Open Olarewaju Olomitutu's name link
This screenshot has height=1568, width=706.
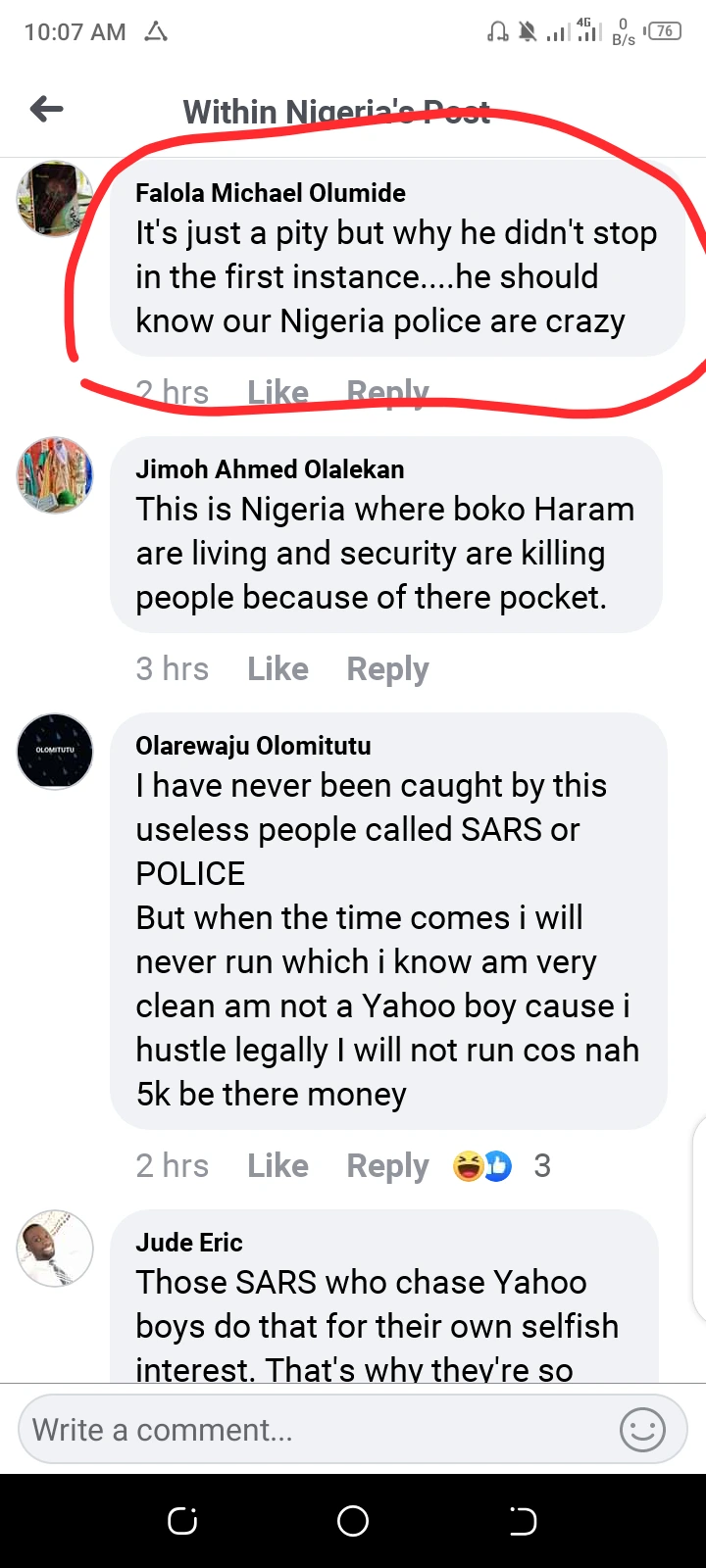tap(253, 746)
